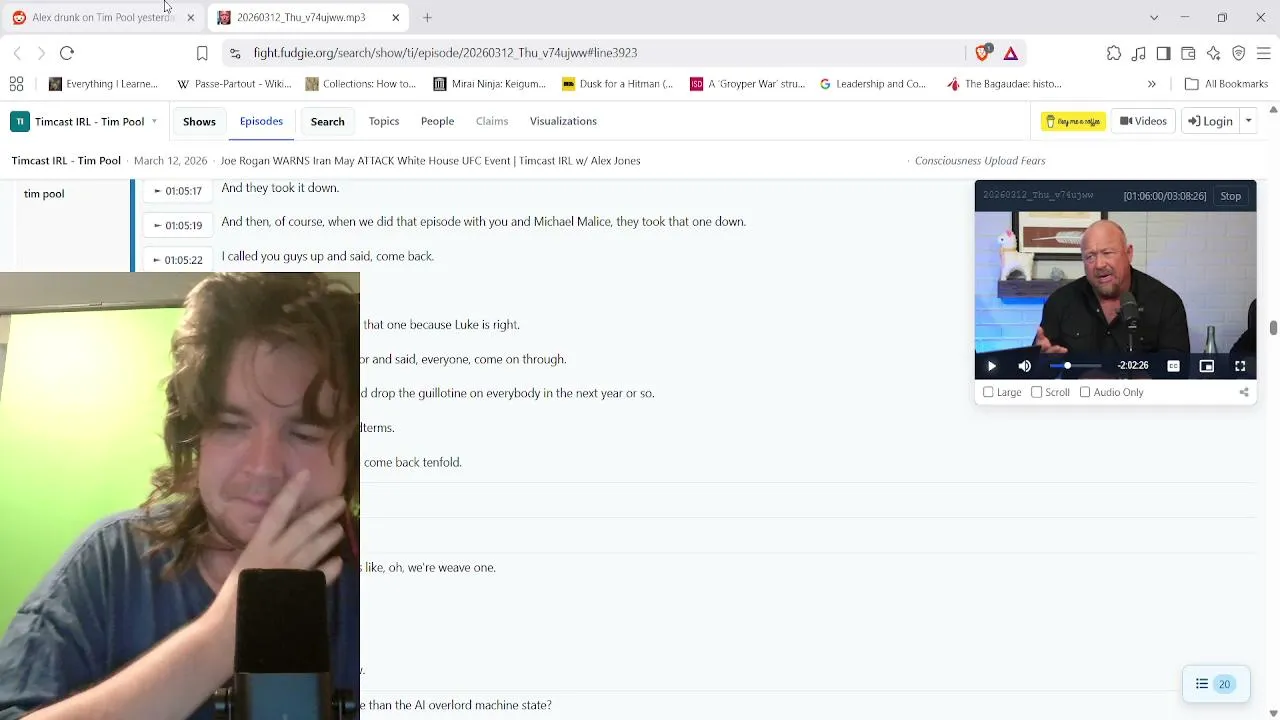Open the Shows menu item
Screen dimensions: 1280x720
(199, 121)
